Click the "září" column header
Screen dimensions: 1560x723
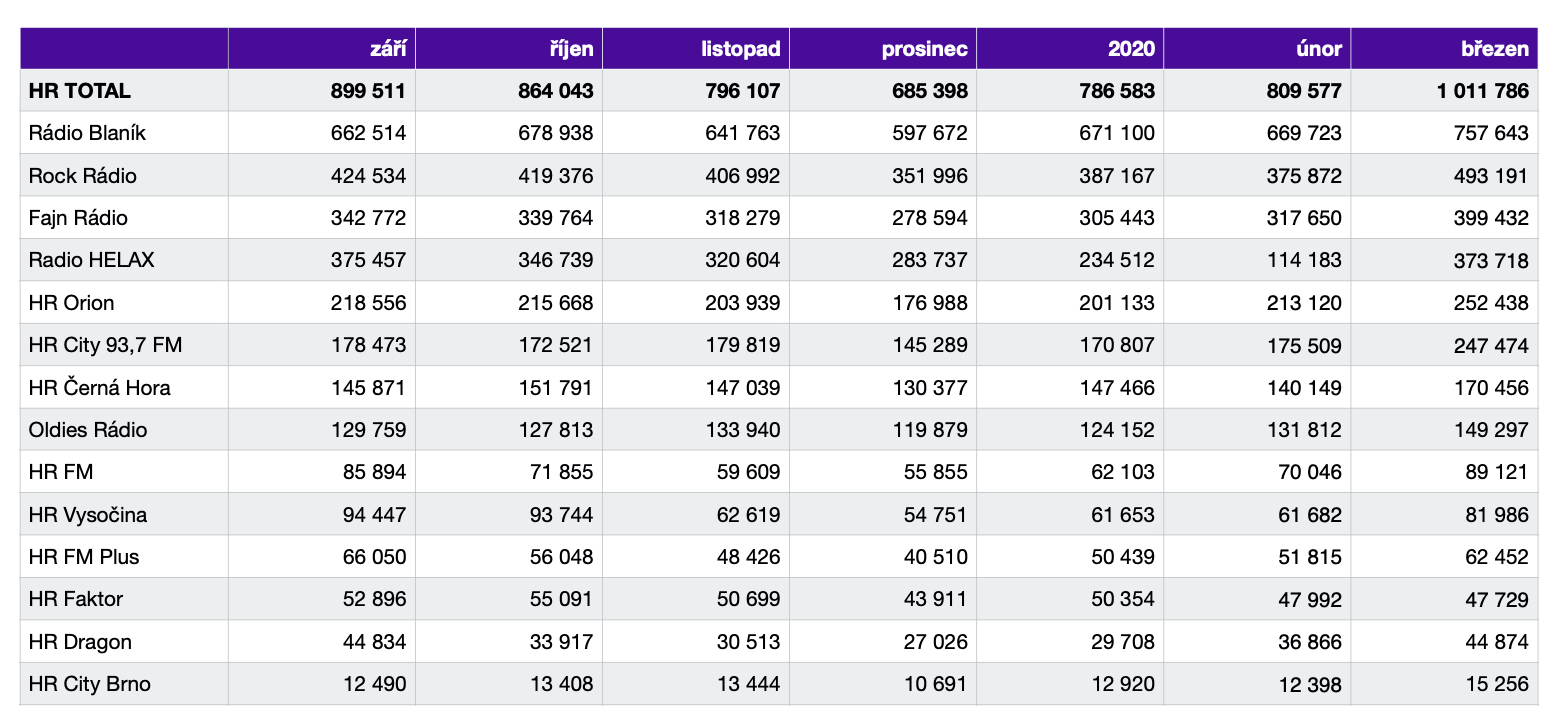387,49
